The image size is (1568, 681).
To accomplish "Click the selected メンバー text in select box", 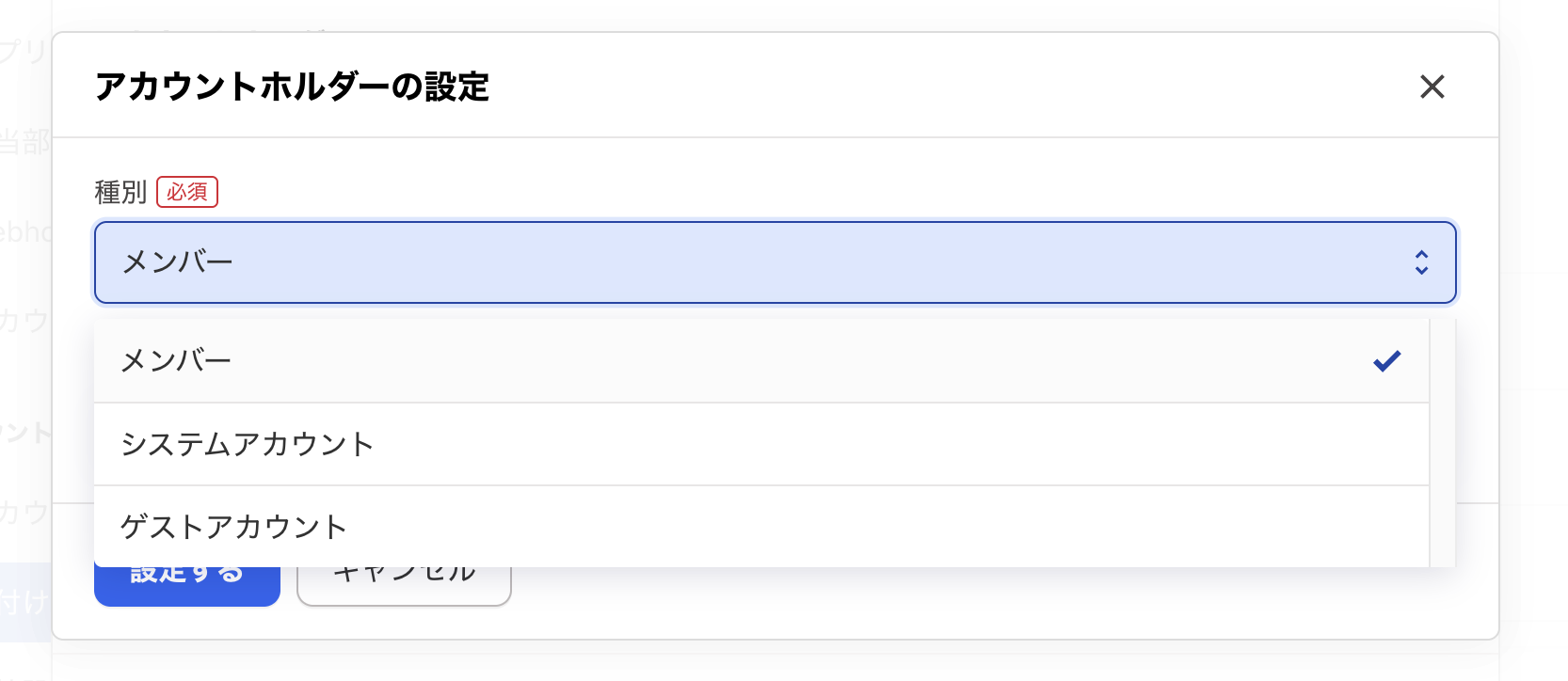I will pyautogui.click(x=178, y=262).
